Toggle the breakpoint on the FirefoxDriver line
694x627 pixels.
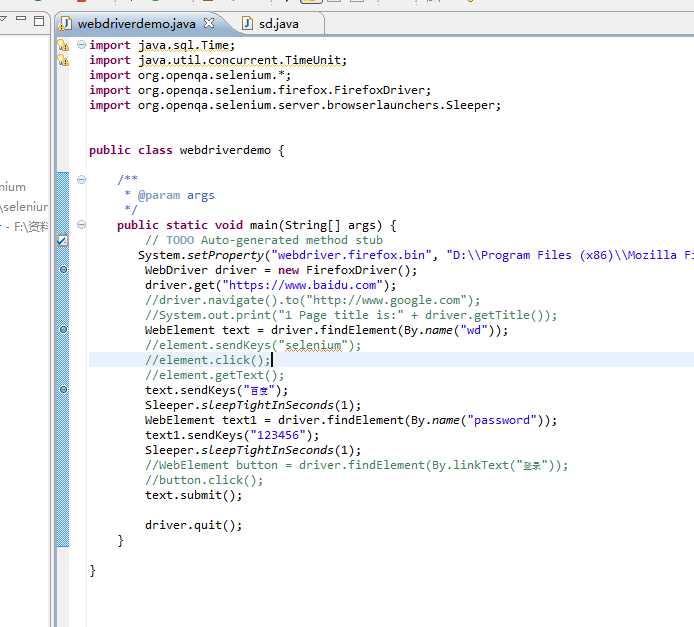(x=63, y=269)
